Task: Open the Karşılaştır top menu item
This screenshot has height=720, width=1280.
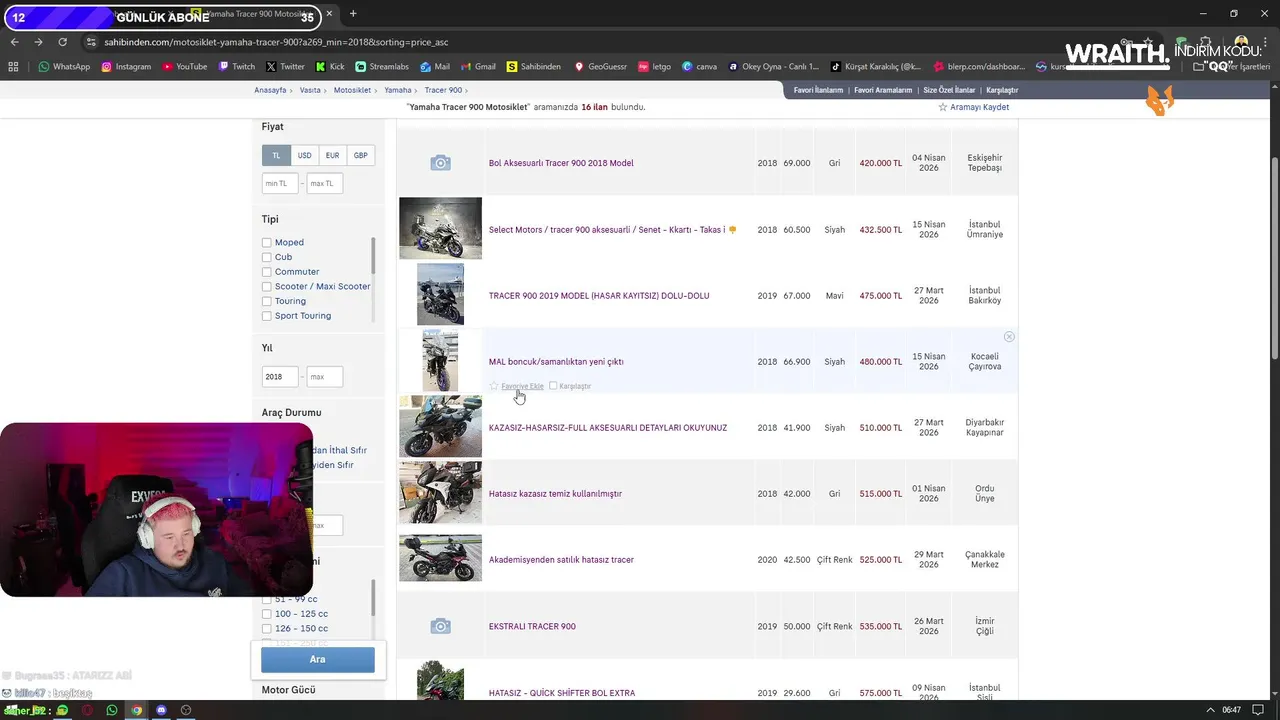Action: click(1002, 90)
